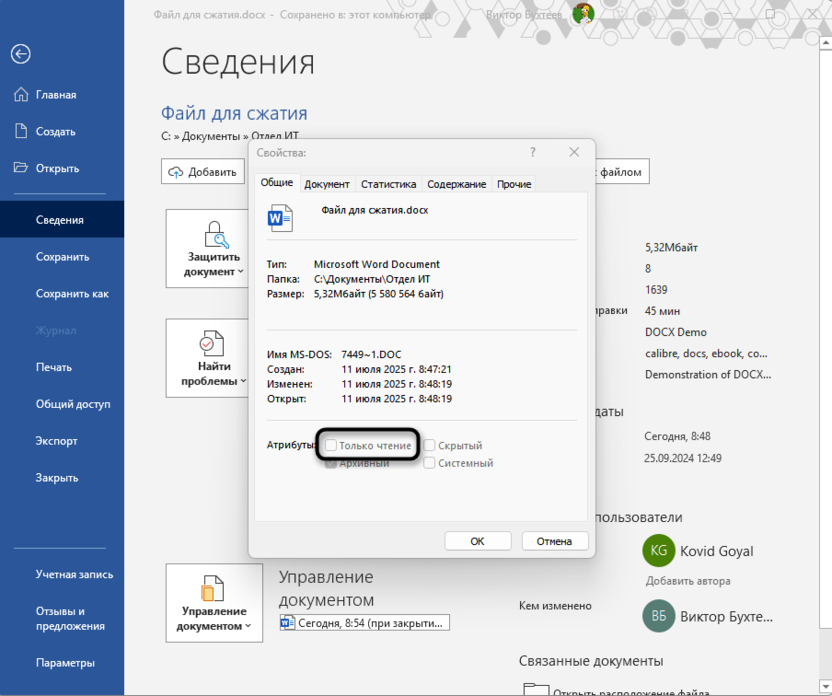Open Печать in the sidebar
The height and width of the screenshot is (696, 832).
click(62, 367)
